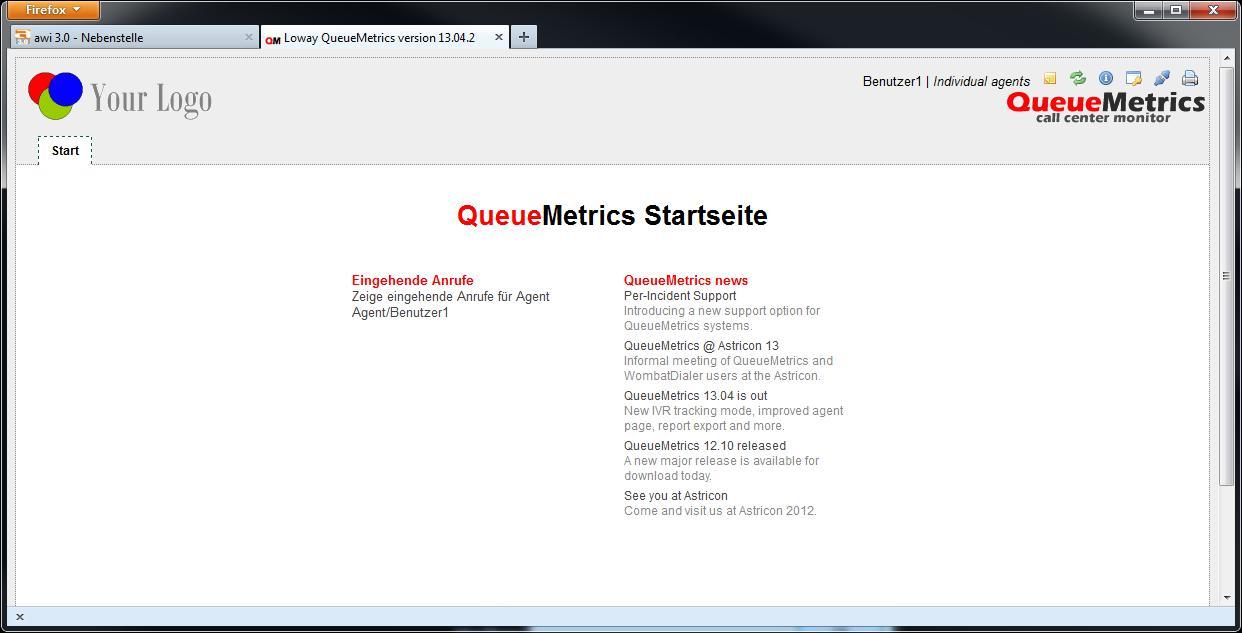This screenshot has width=1242, height=633.
Task: Switch to awi 3.0 - Nebenstelle tab
Action: (130, 38)
